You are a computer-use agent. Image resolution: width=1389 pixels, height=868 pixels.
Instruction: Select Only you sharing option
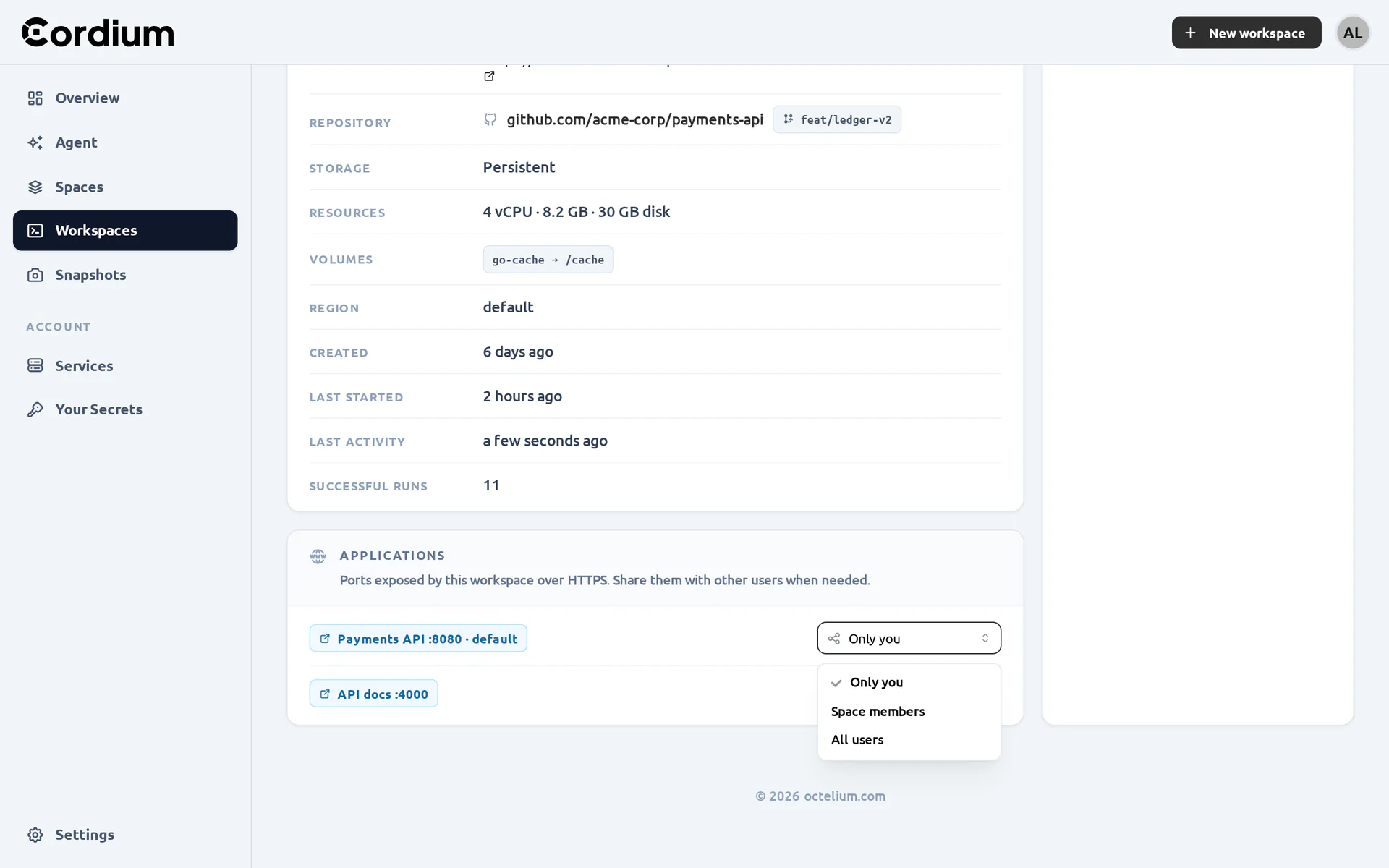(909, 682)
